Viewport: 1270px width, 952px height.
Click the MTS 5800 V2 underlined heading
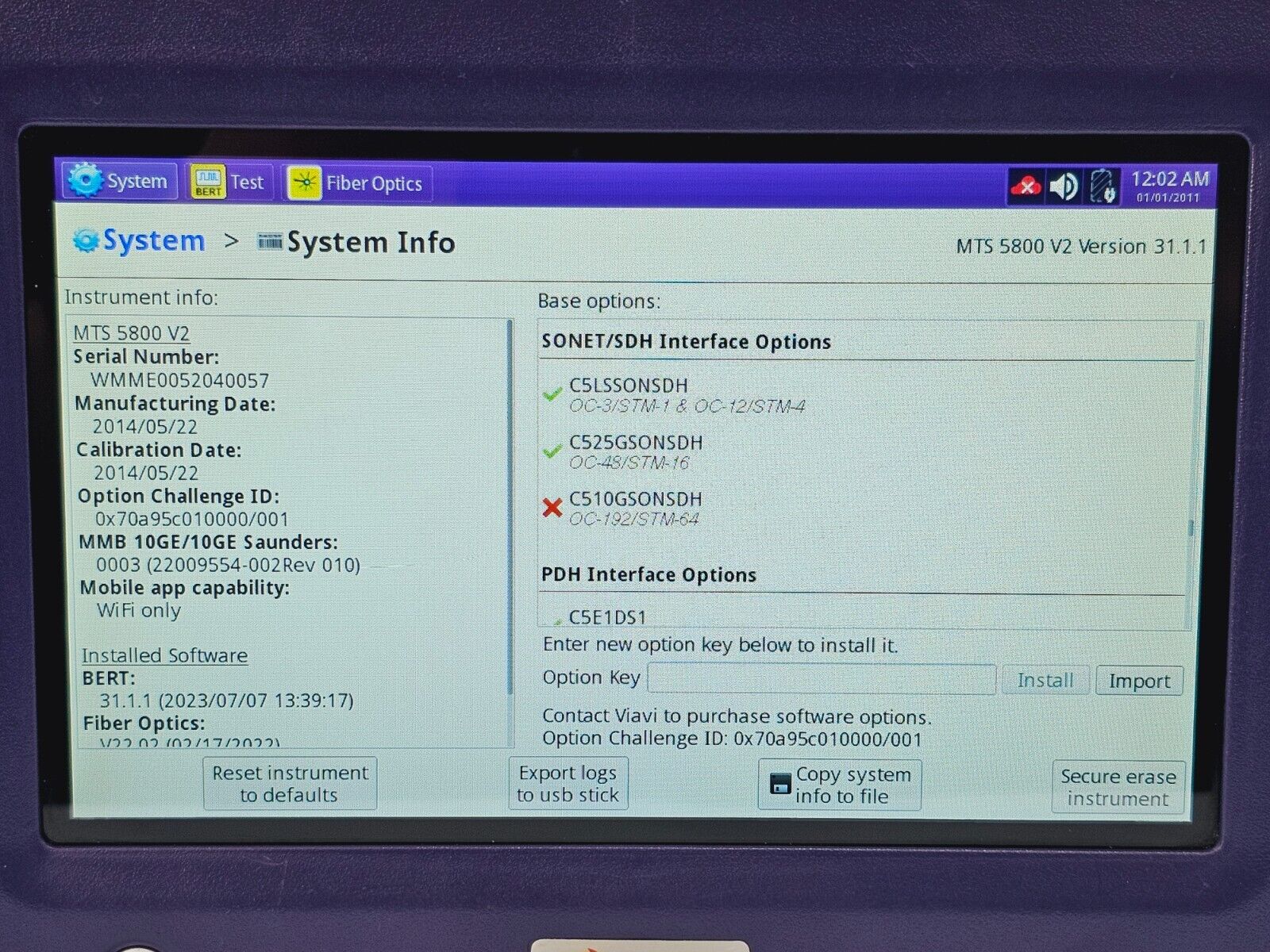[132, 333]
